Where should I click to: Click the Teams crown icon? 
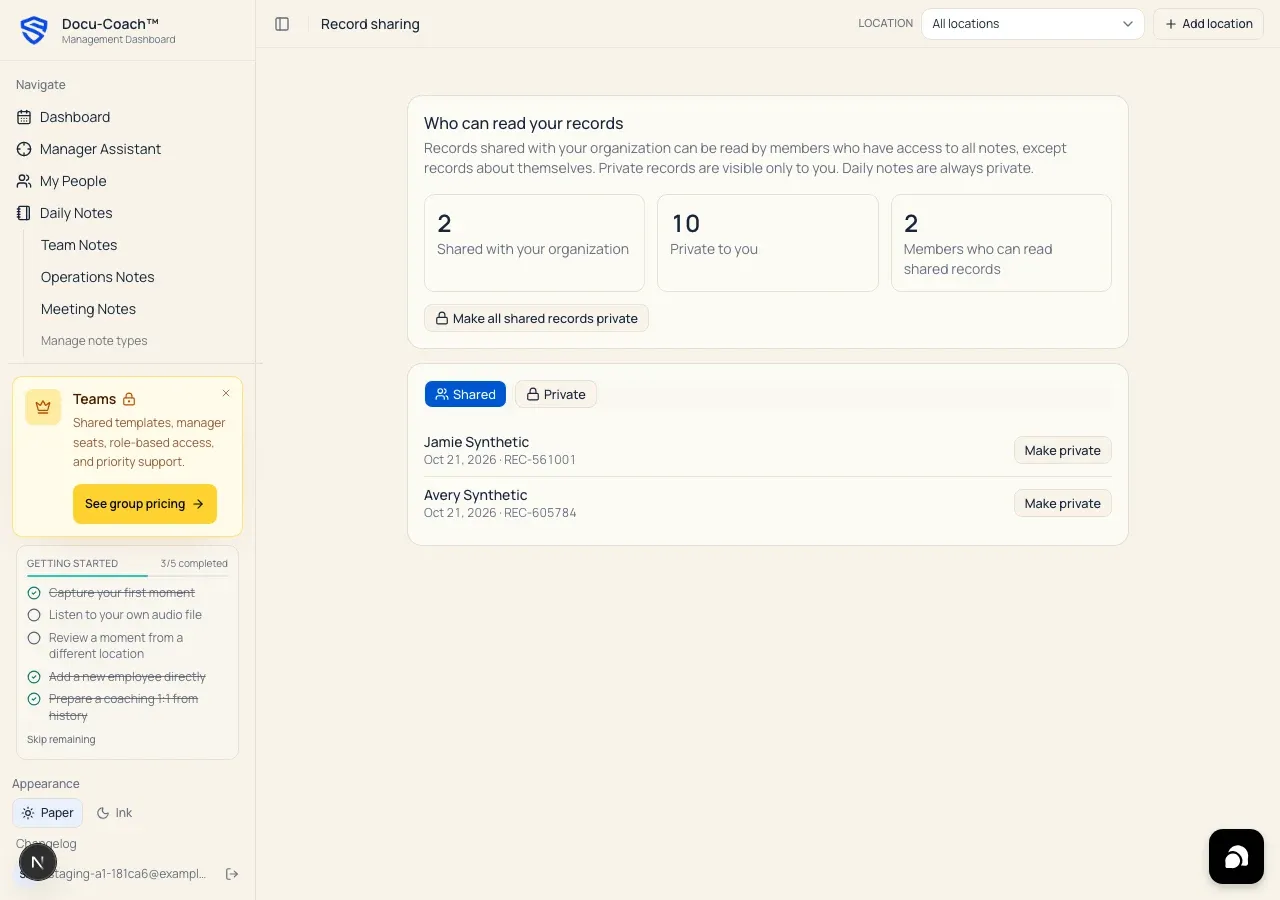43,407
